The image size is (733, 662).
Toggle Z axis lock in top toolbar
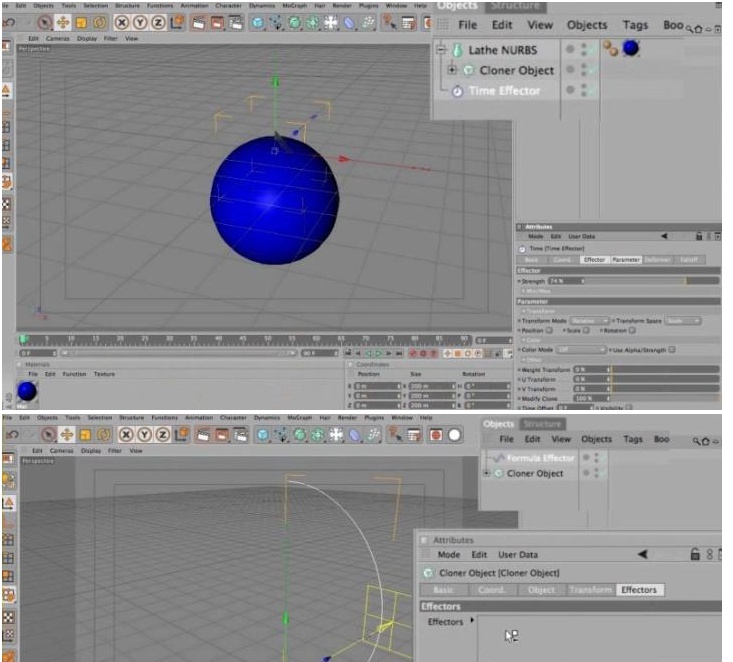158,22
